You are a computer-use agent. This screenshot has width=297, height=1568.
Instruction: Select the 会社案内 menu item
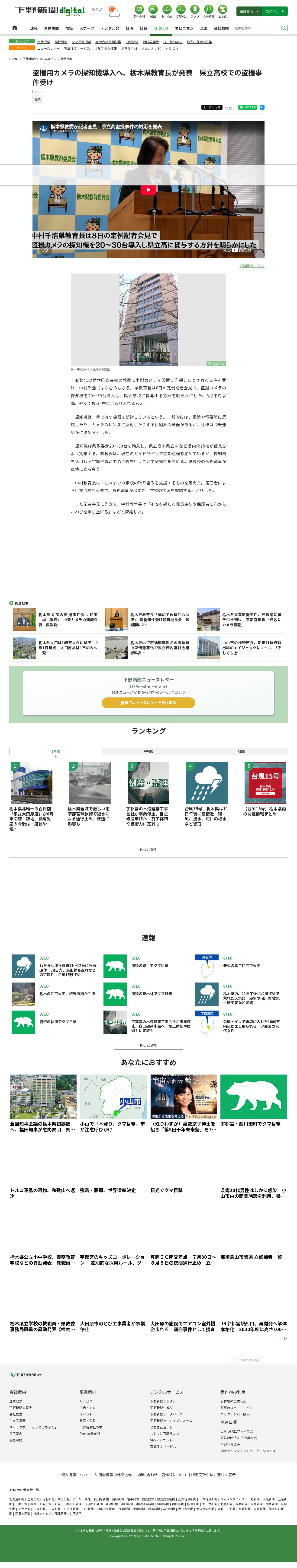pos(221,28)
